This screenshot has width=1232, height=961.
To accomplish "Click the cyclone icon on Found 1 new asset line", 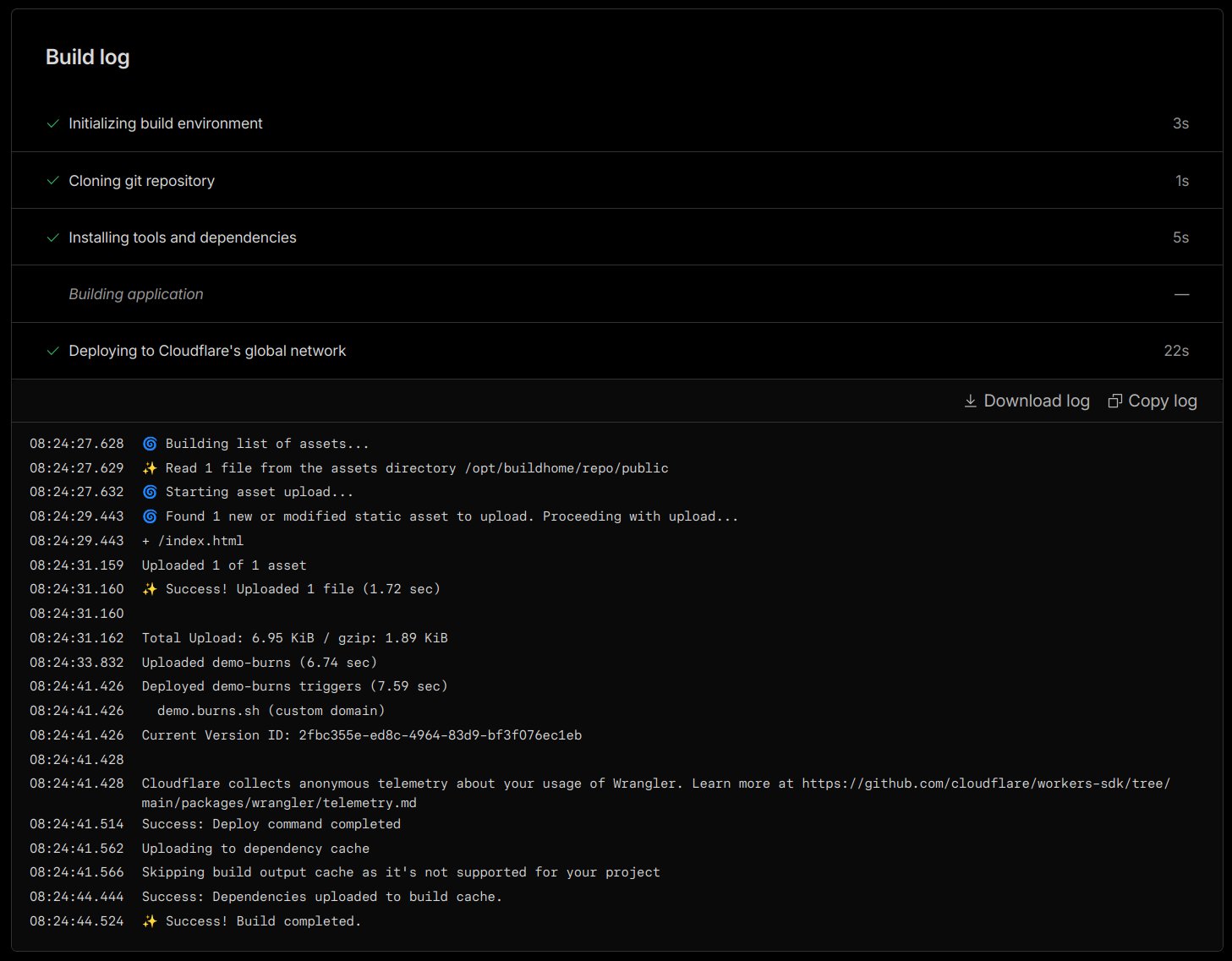I will tap(150, 516).
